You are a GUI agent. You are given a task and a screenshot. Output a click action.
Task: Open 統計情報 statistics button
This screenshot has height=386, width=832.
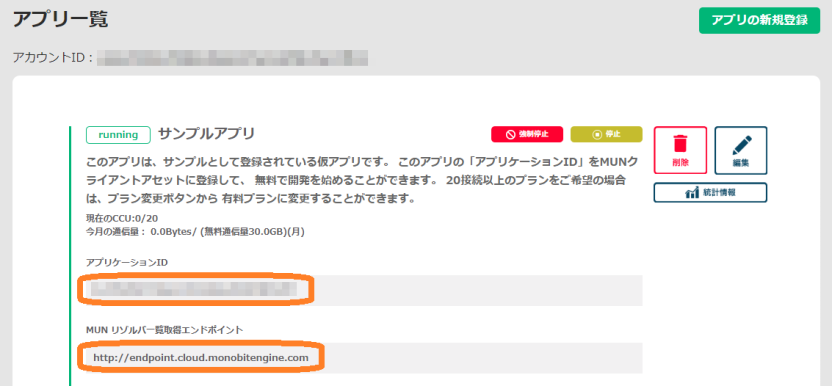click(x=710, y=193)
